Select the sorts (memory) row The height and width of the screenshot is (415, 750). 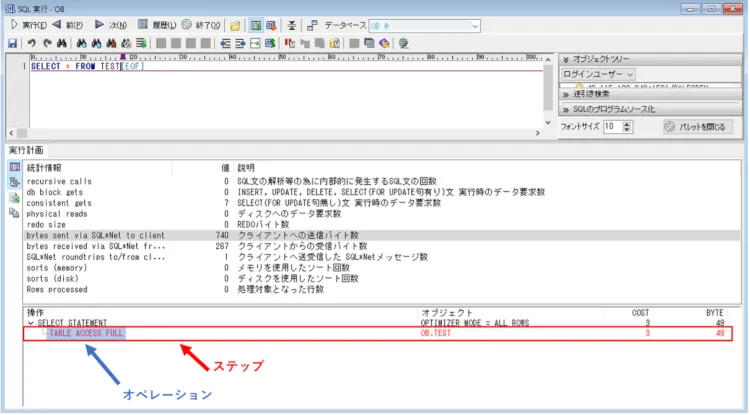tap(382, 268)
